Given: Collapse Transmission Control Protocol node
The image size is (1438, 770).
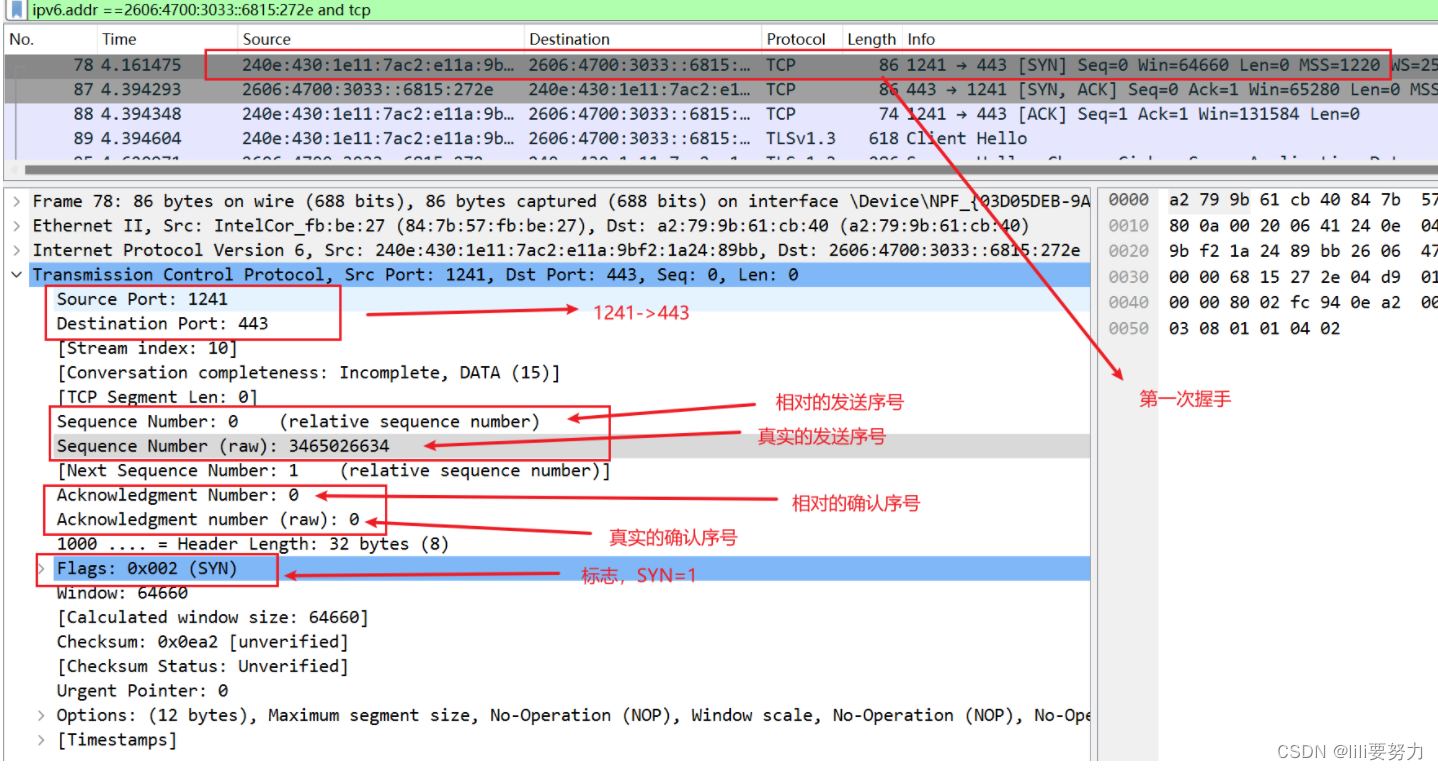Looking at the screenshot, I should (16, 275).
